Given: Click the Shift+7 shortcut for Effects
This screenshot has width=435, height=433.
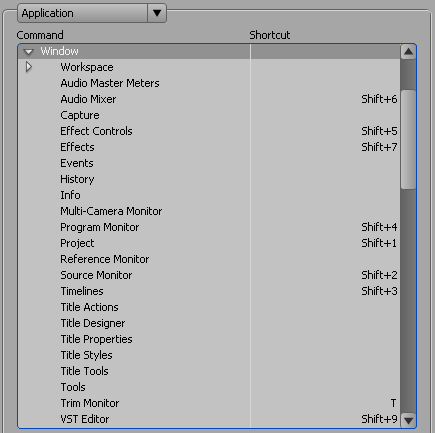Looking at the screenshot, I should pyautogui.click(x=379, y=147).
